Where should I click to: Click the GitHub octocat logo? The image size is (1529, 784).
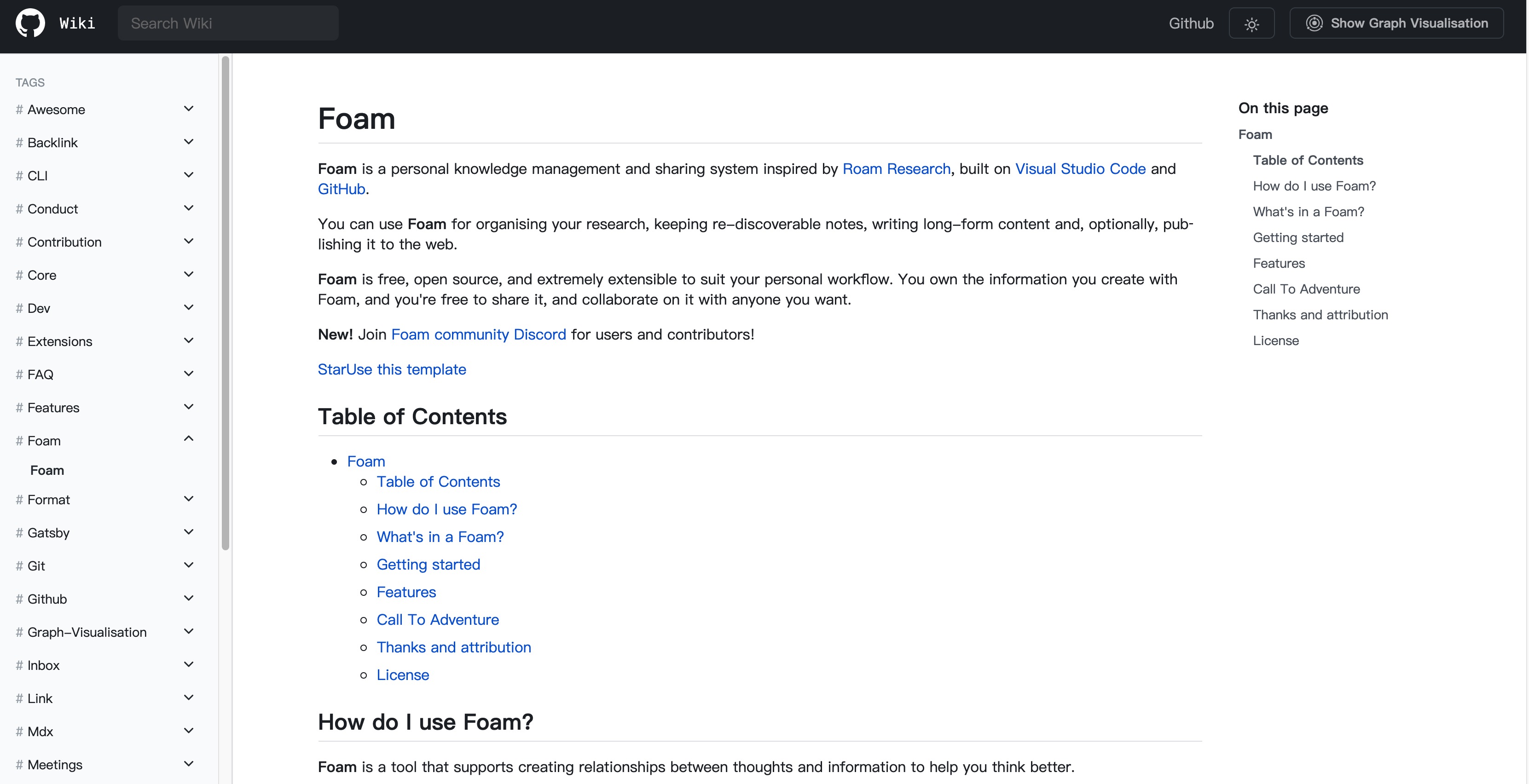(x=29, y=23)
